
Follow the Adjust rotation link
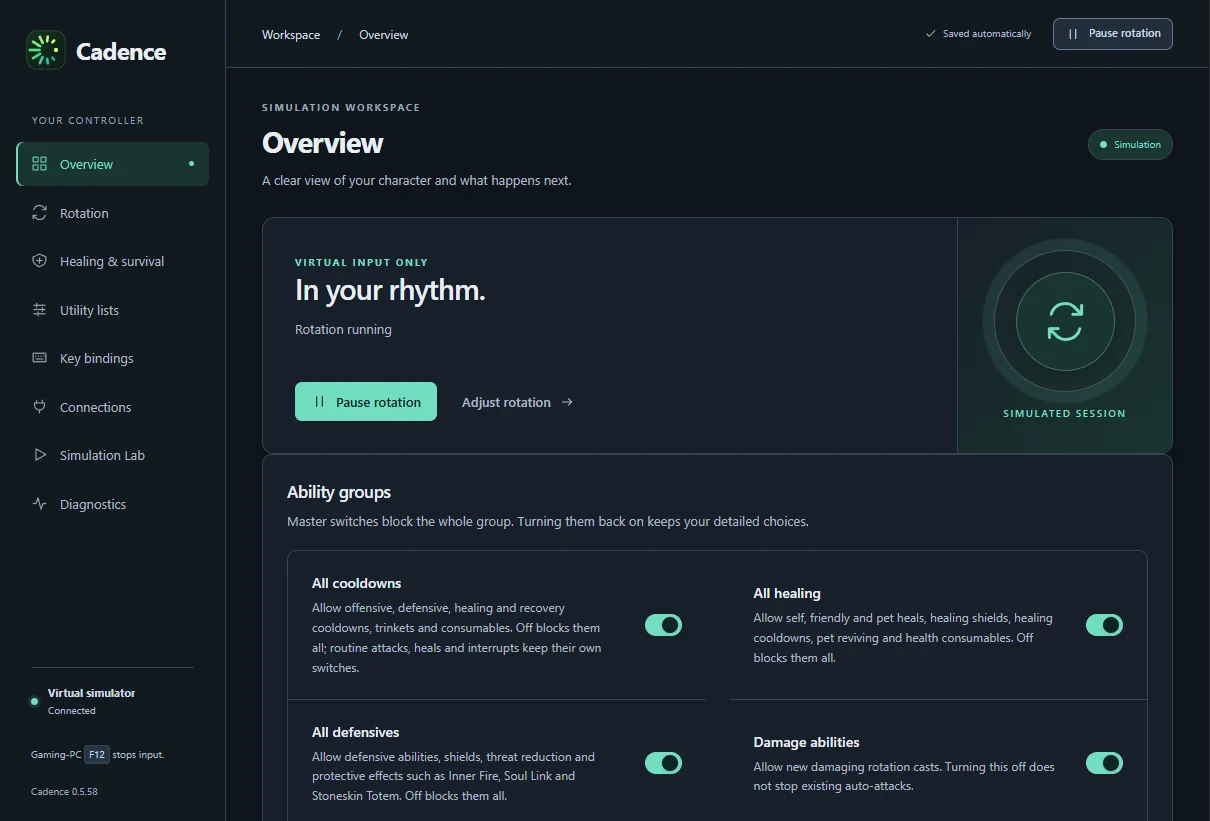coord(517,402)
